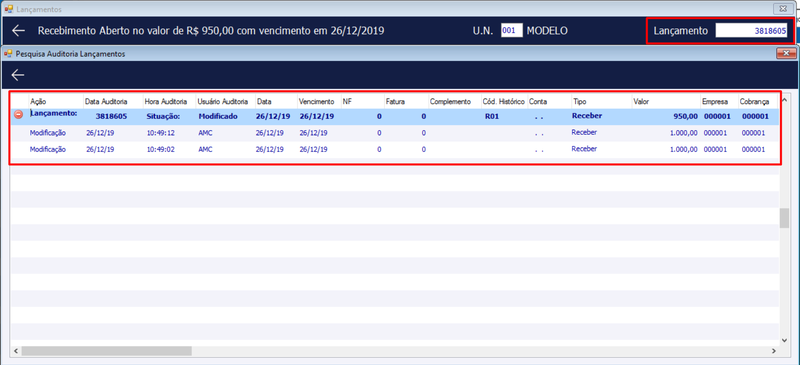The height and width of the screenshot is (365, 800).
Task: Click the Fatura column header
Action: [x=395, y=102]
